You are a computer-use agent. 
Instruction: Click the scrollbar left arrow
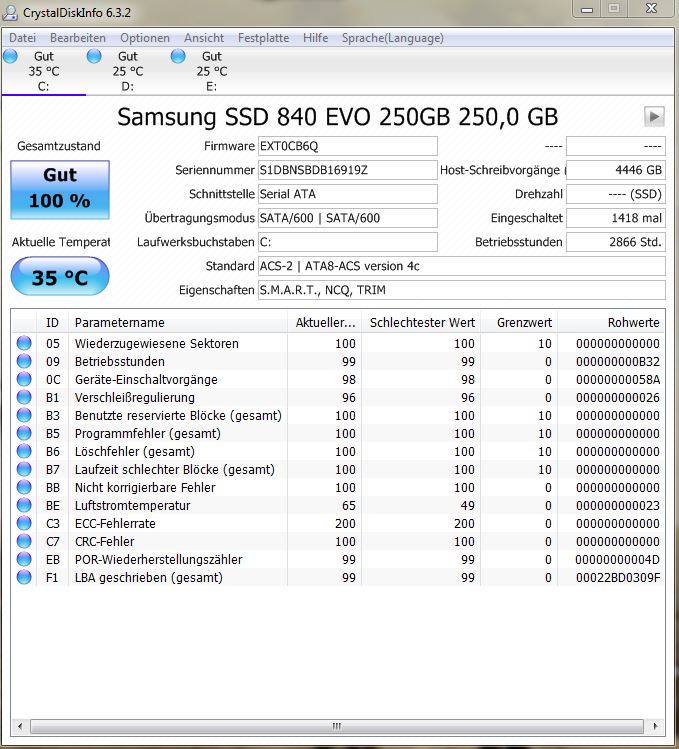[20, 726]
